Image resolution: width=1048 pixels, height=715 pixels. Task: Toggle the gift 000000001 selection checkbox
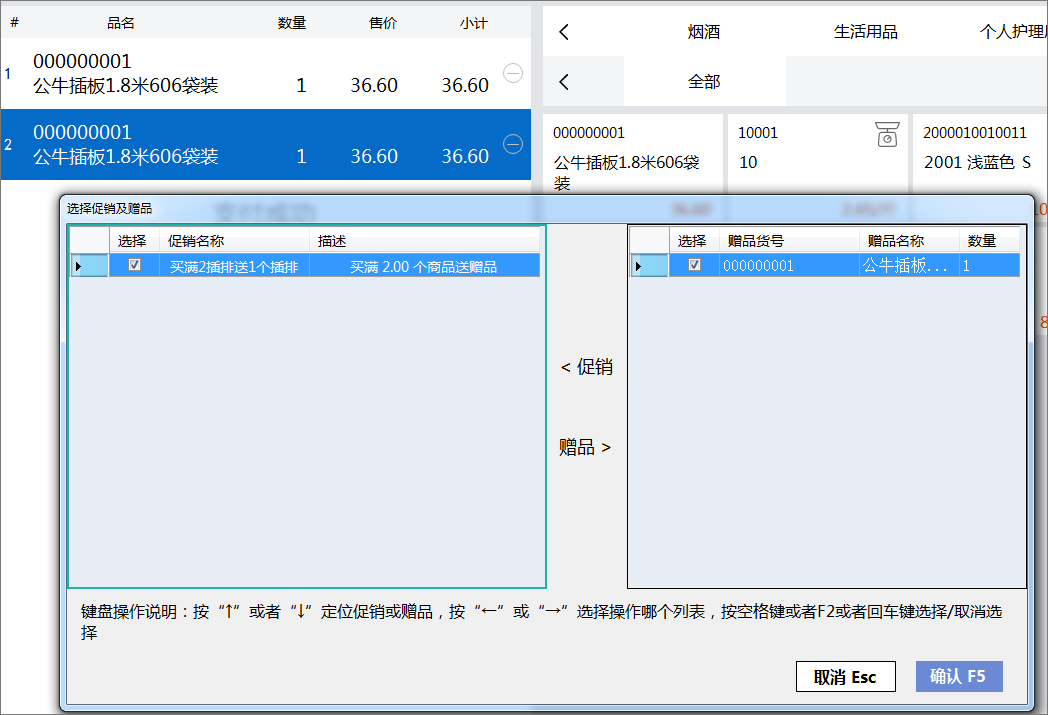point(694,265)
